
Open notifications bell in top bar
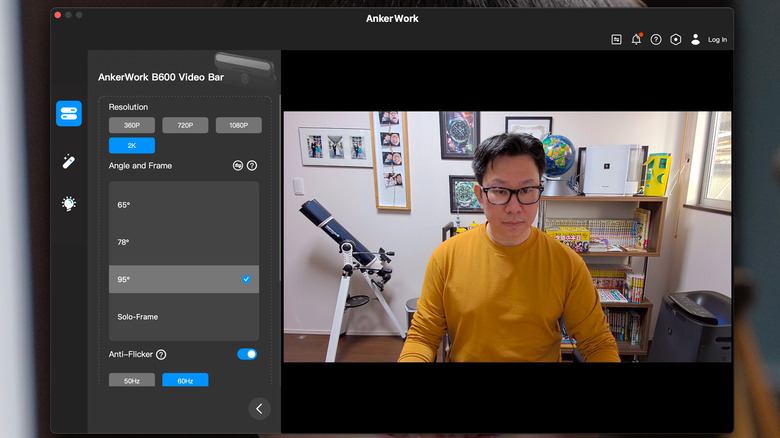[x=636, y=40]
